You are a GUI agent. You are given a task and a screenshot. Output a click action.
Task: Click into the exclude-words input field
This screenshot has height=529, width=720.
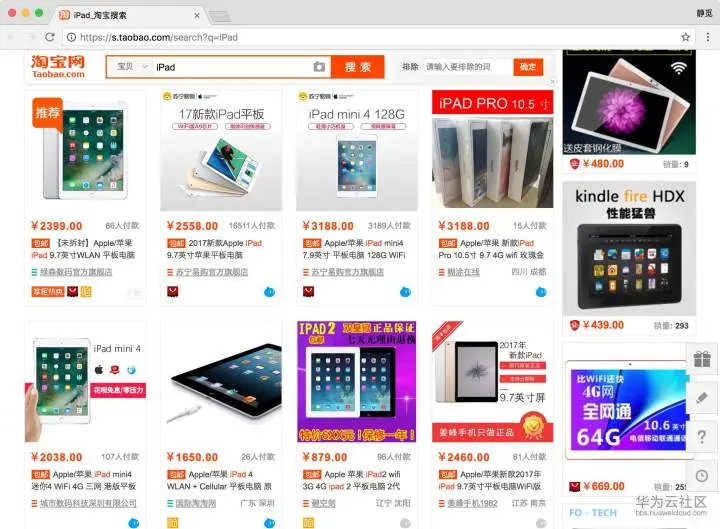click(x=467, y=67)
